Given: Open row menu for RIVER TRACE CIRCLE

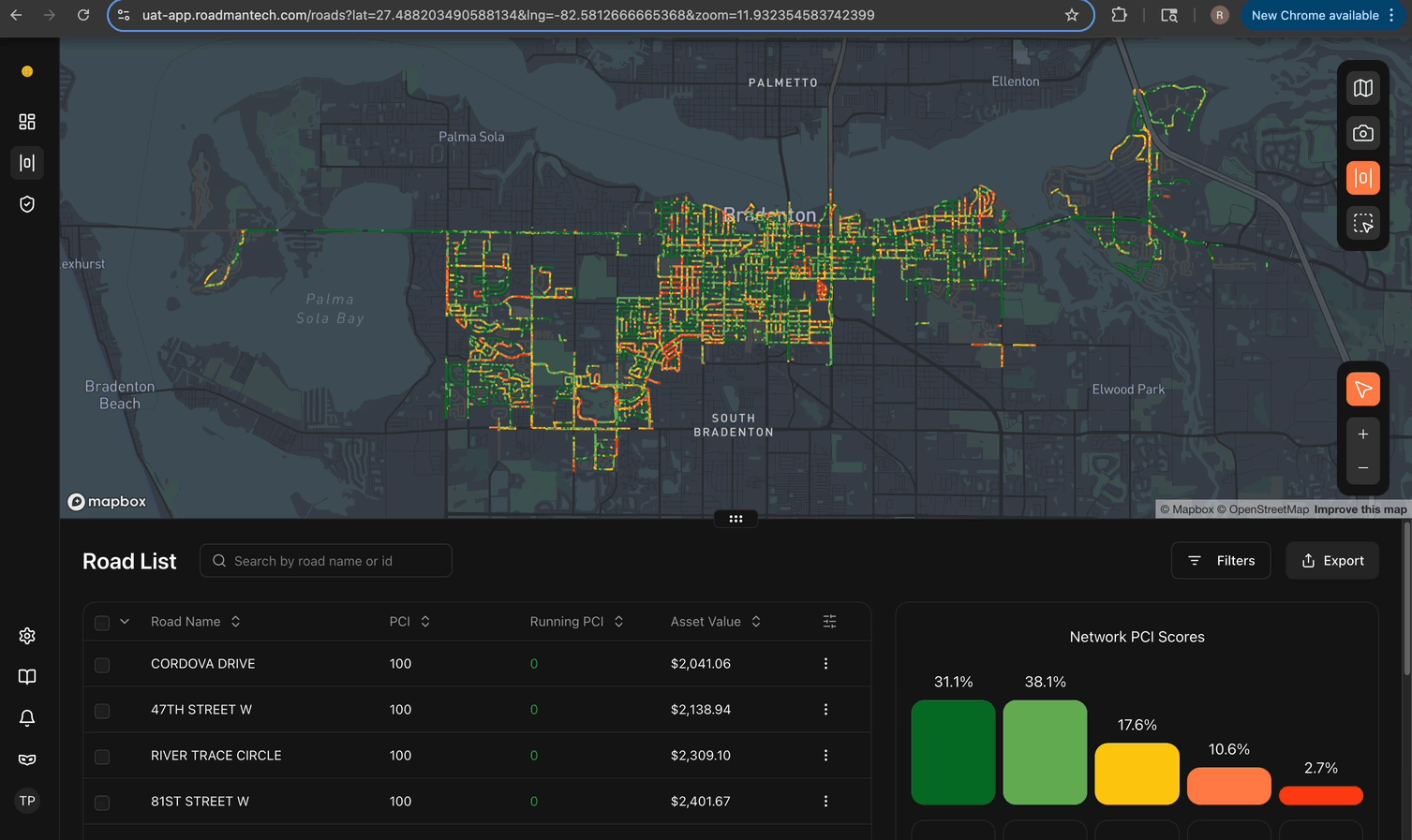Looking at the screenshot, I should pyautogui.click(x=825, y=756).
